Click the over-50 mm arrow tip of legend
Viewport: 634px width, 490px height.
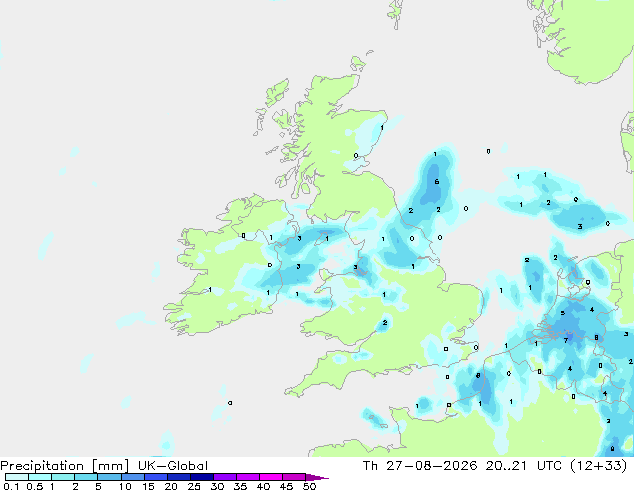[x=317, y=477]
